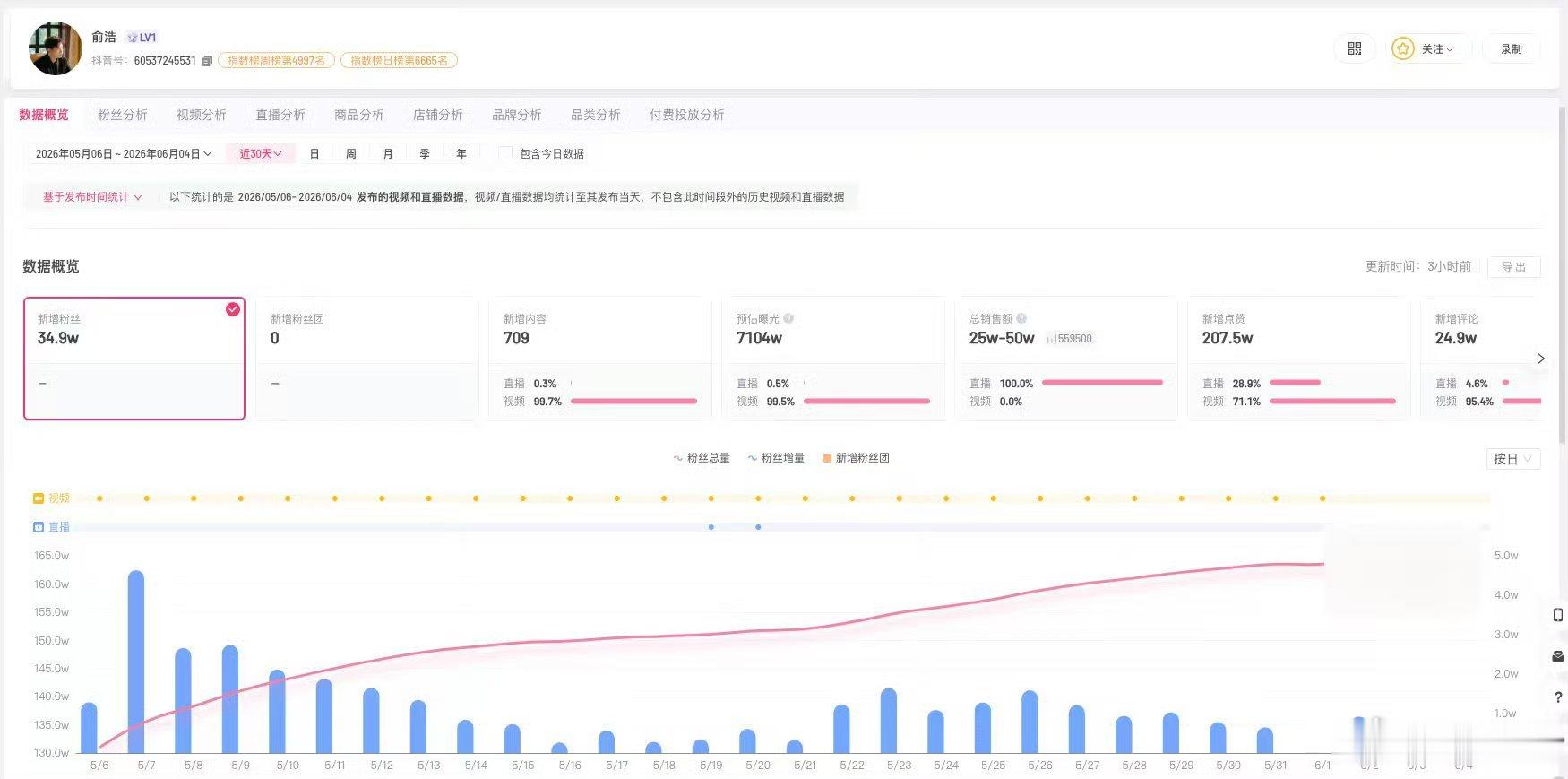Viewport: 1568px width, 779px height.
Task: Click the 录制 button
Action: (x=1512, y=49)
